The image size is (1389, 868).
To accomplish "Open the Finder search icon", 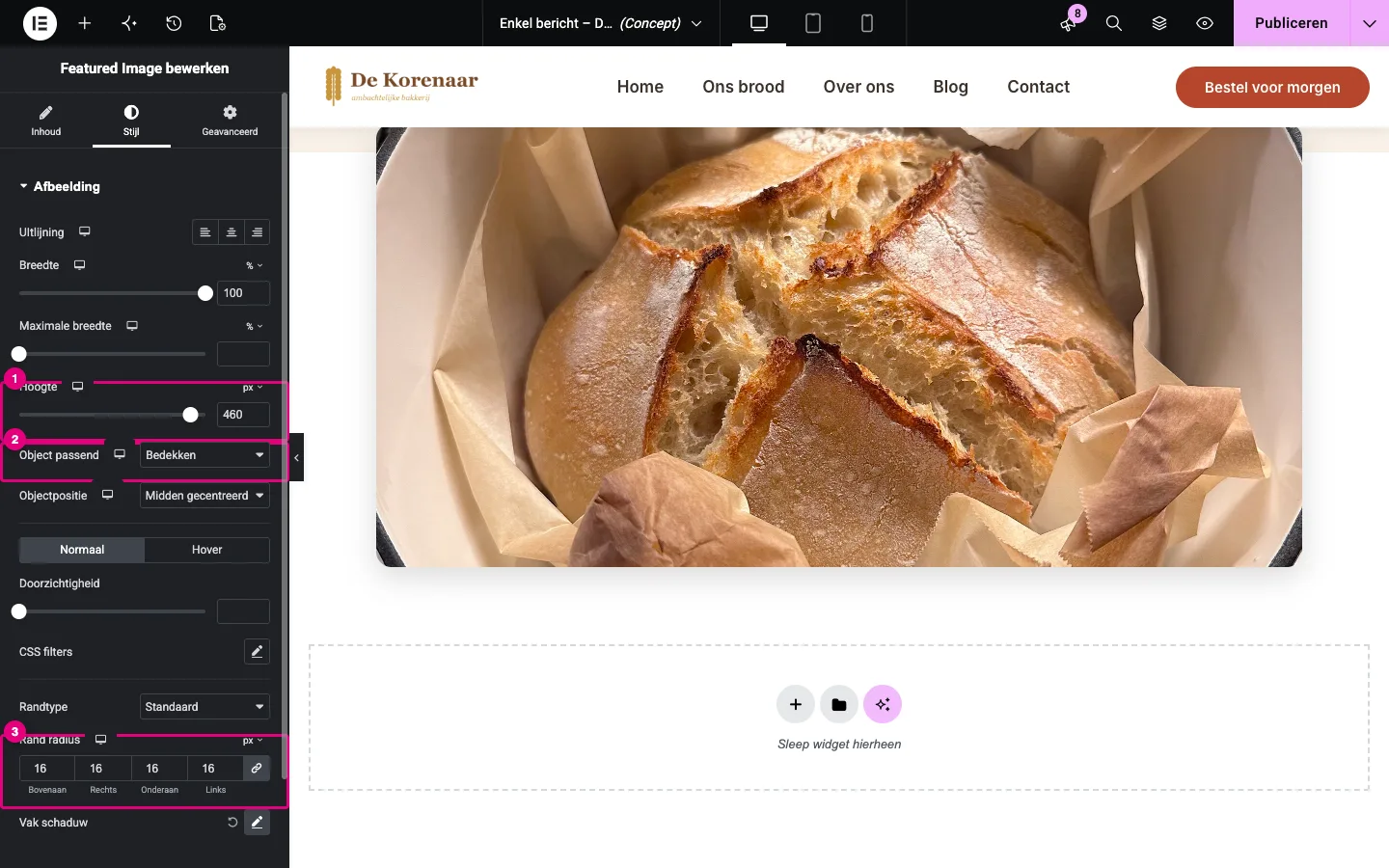I will (x=1114, y=23).
